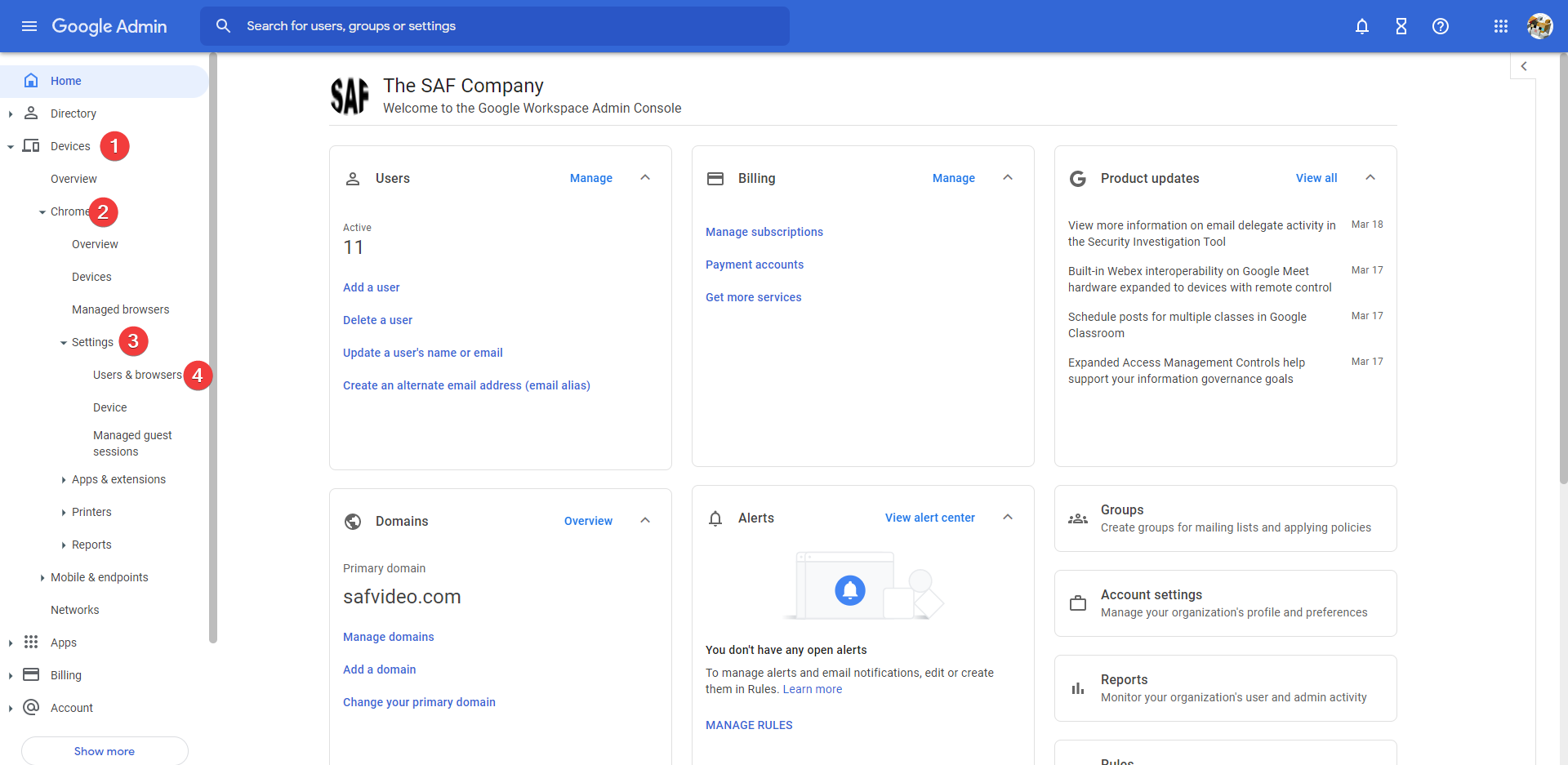Open the help question mark icon

[1441, 26]
